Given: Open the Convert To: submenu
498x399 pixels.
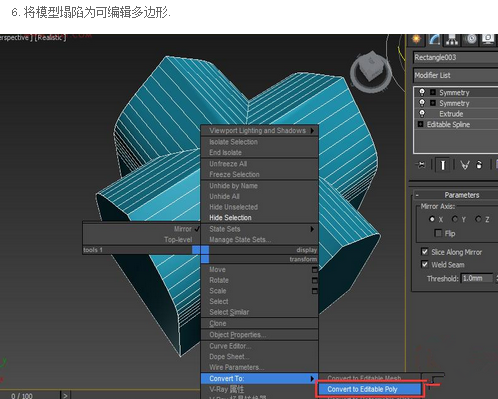Looking at the screenshot, I should 259,378.
